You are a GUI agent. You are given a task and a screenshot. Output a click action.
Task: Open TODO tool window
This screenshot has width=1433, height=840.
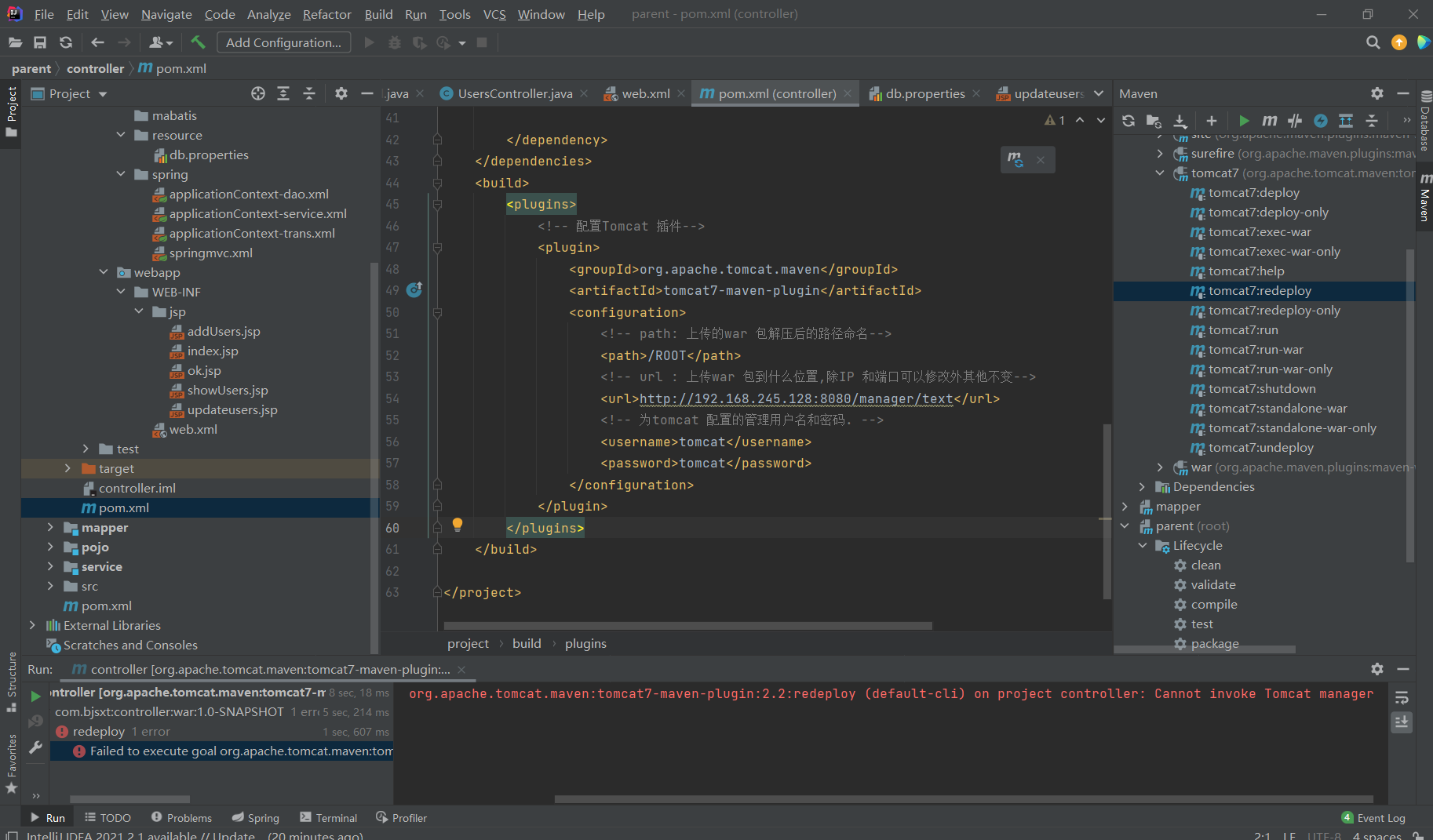pos(108,817)
